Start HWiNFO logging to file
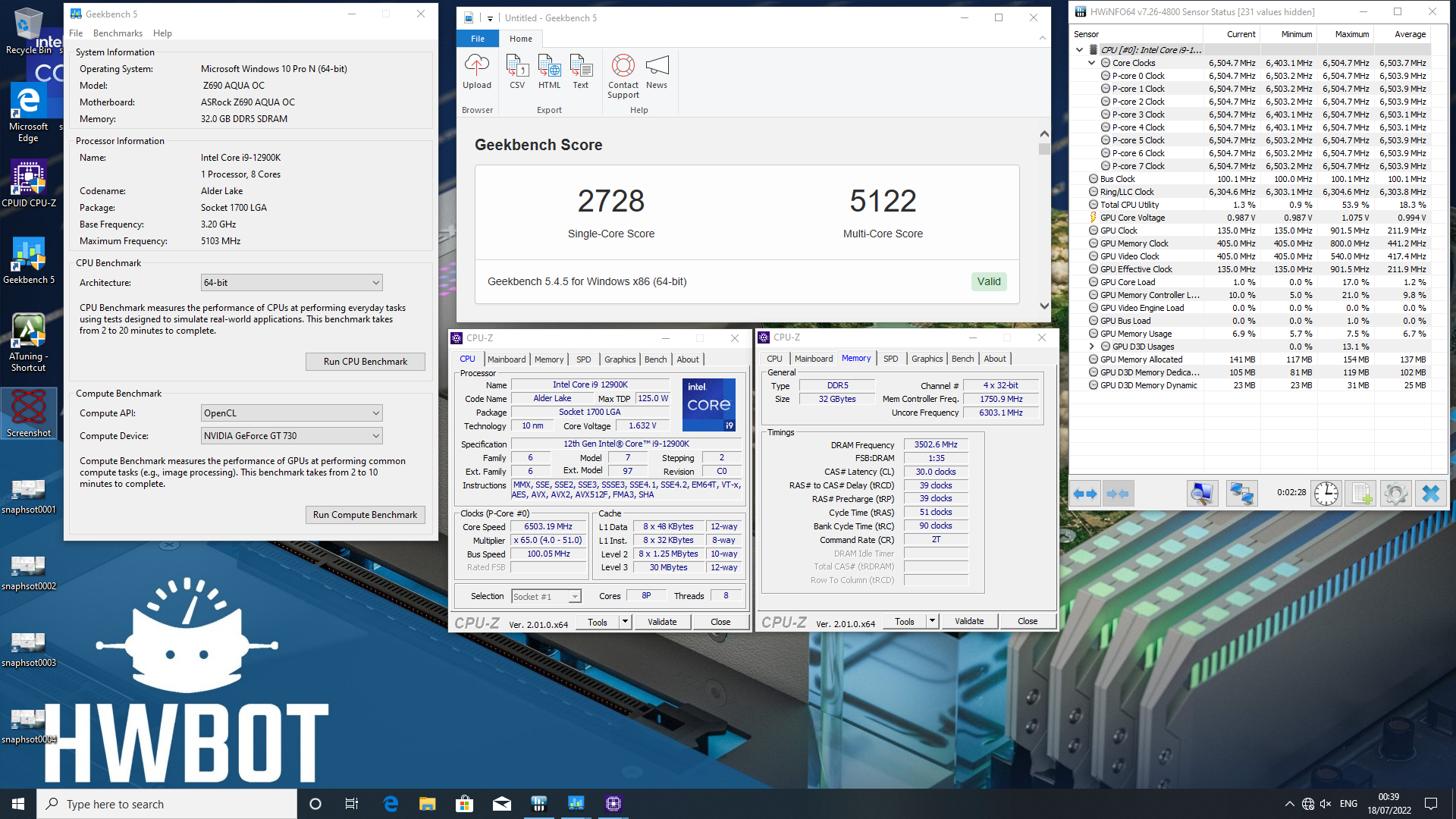The width and height of the screenshot is (1456, 819). tap(1361, 494)
